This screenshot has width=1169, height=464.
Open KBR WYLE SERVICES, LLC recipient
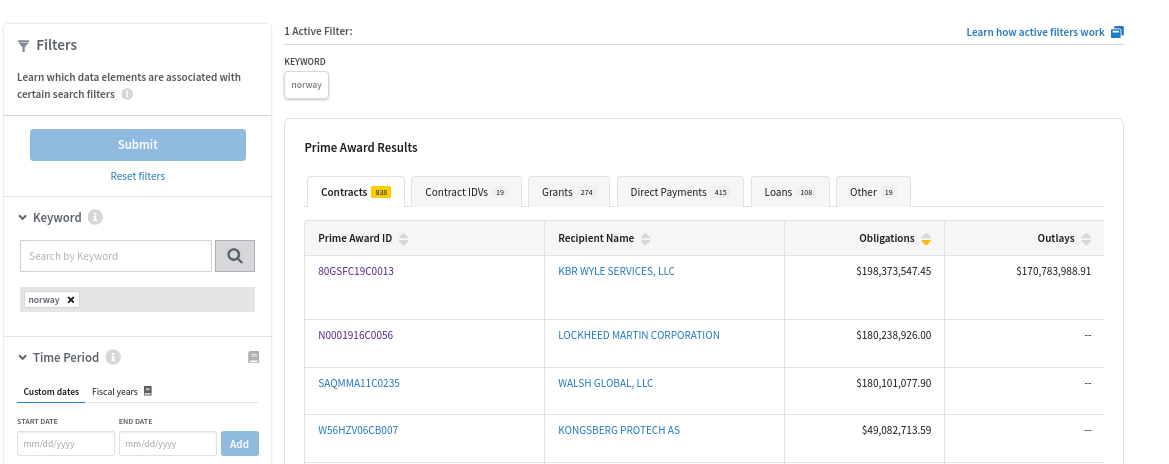point(617,272)
